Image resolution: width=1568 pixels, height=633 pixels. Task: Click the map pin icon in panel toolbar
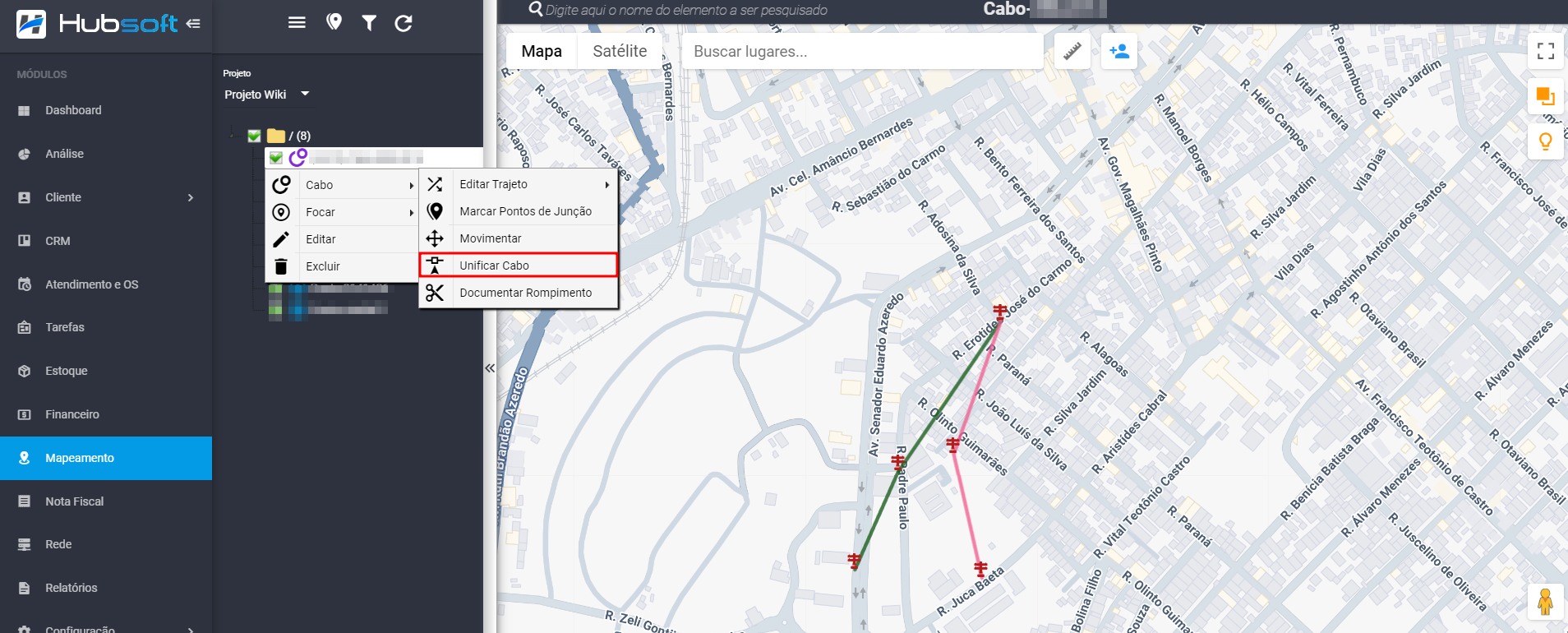pos(334,22)
